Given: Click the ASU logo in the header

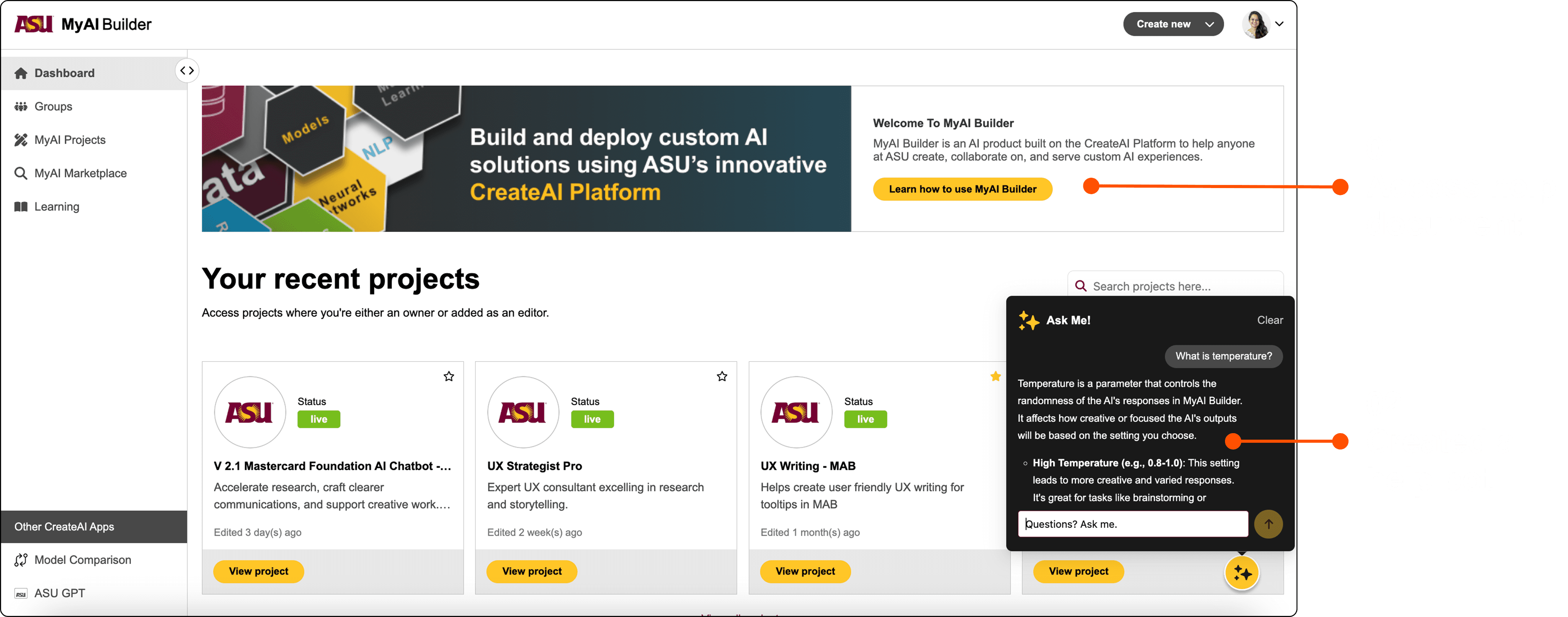Looking at the screenshot, I should (33, 25).
